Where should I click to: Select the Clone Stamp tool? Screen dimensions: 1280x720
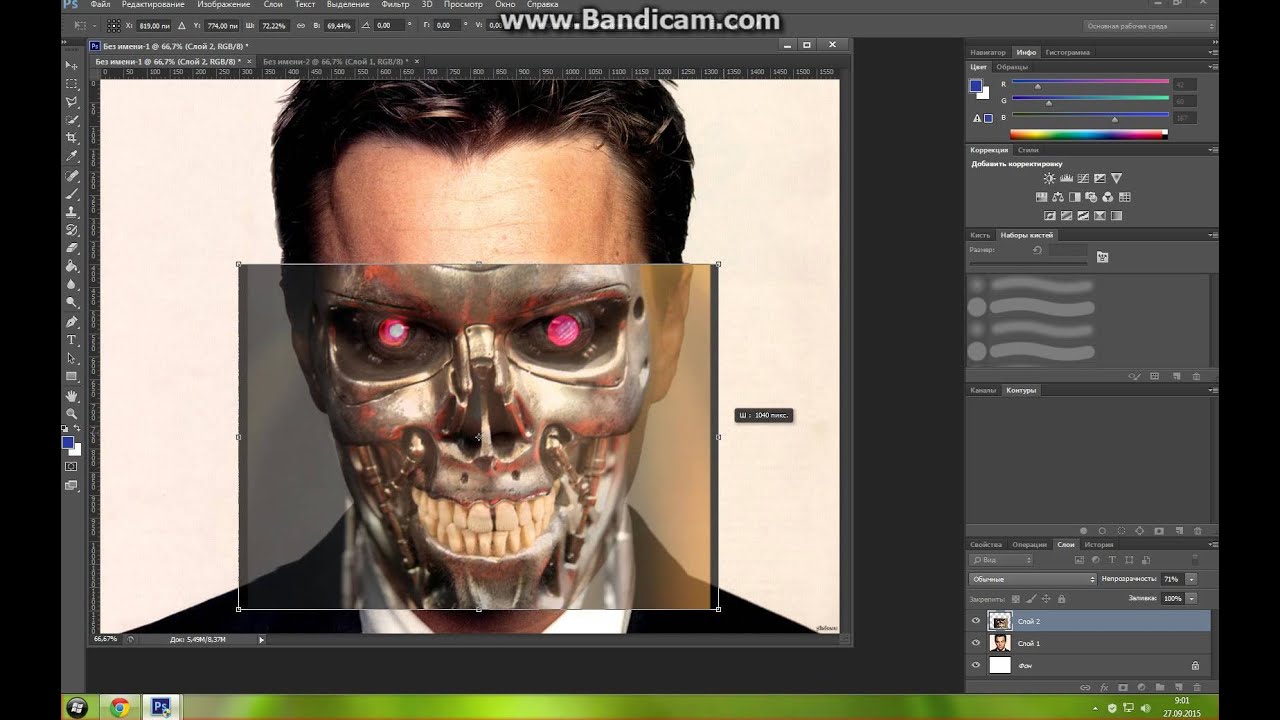[72, 211]
